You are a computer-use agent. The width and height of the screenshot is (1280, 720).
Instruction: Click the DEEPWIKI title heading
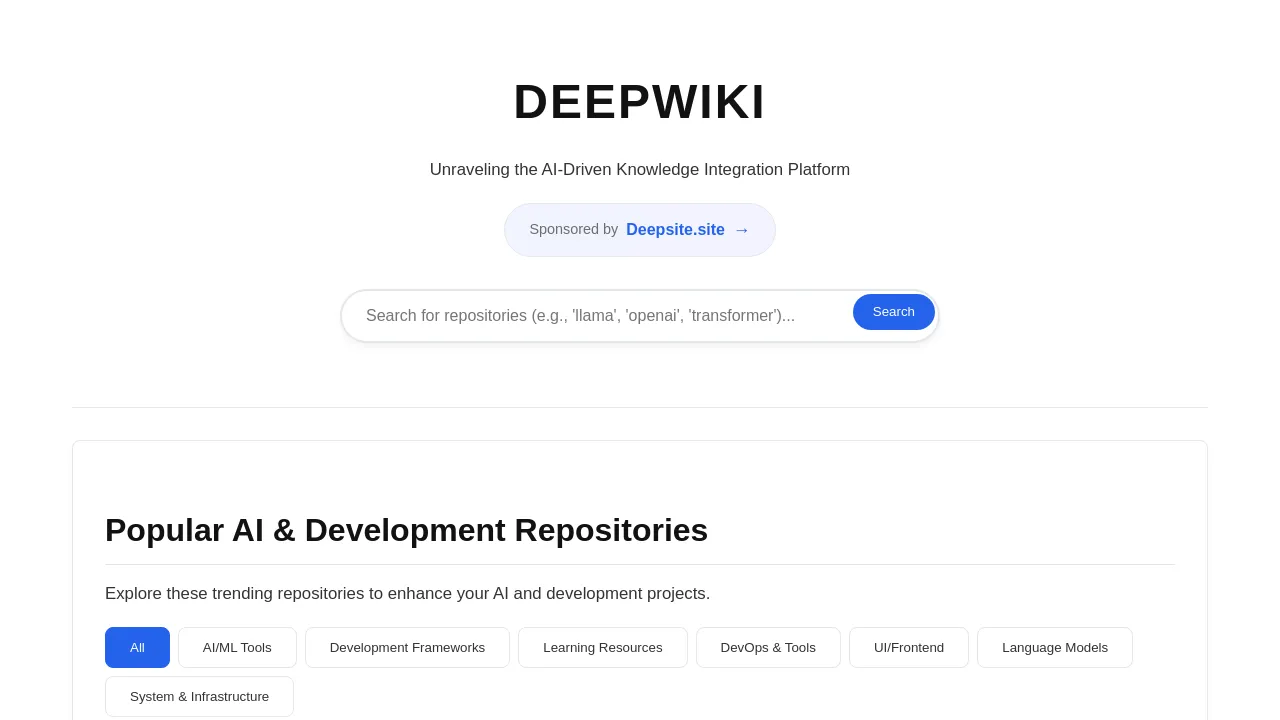(x=640, y=102)
